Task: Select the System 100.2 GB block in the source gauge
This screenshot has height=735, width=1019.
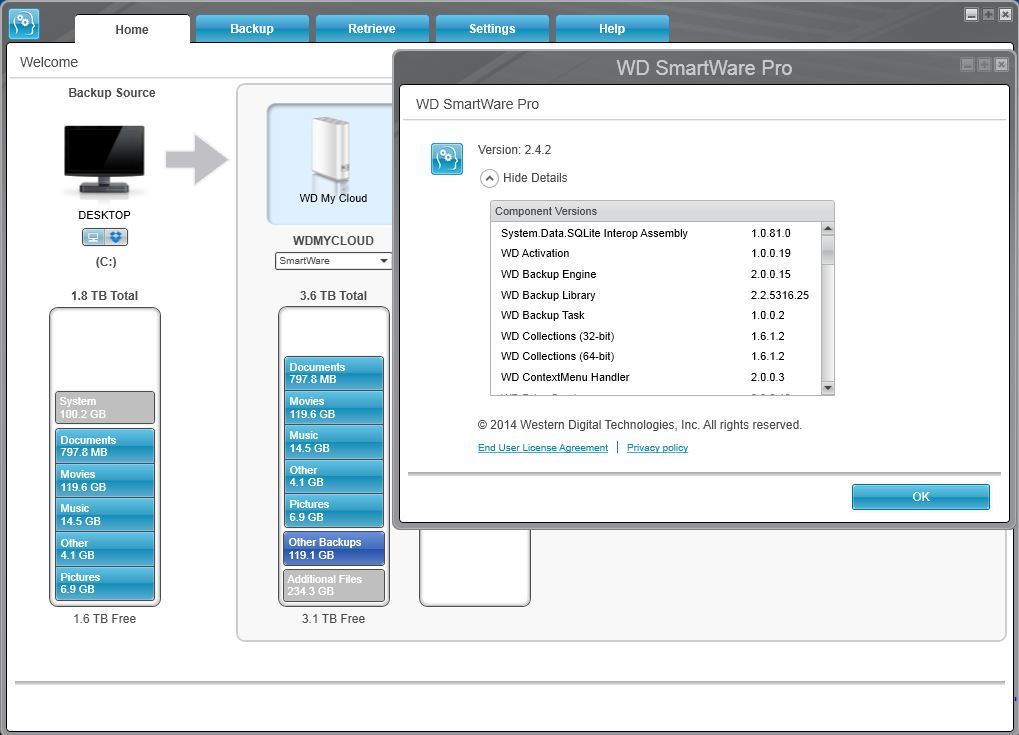Action: pos(105,407)
